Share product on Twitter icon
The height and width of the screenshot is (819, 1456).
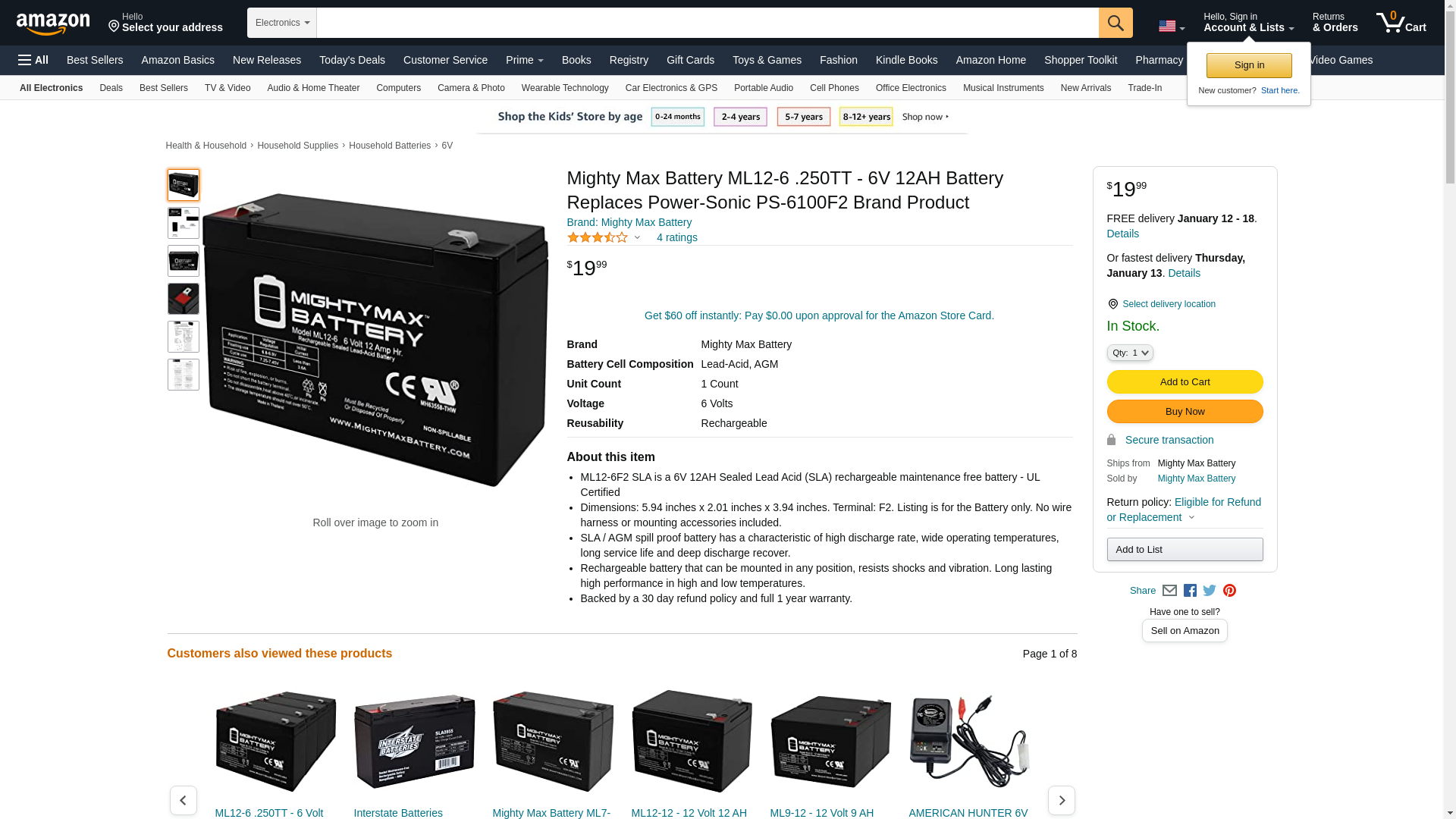(1210, 591)
